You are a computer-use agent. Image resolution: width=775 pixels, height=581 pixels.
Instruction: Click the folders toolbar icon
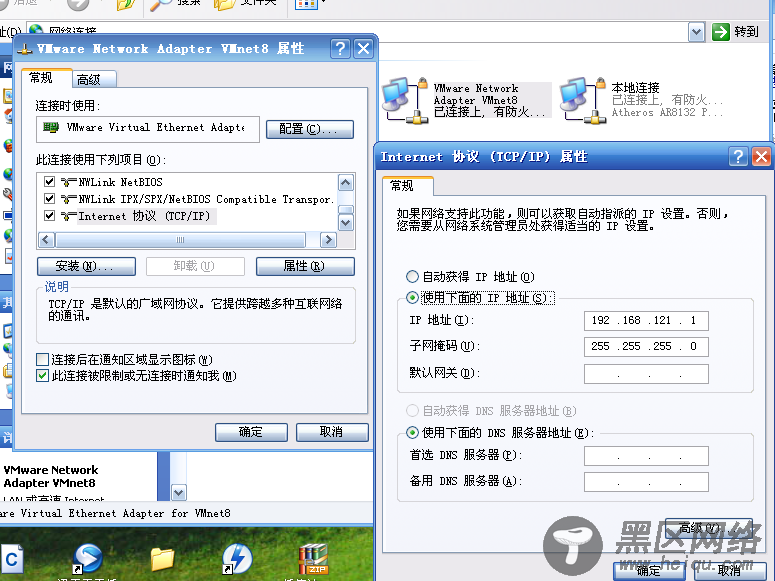point(224,5)
